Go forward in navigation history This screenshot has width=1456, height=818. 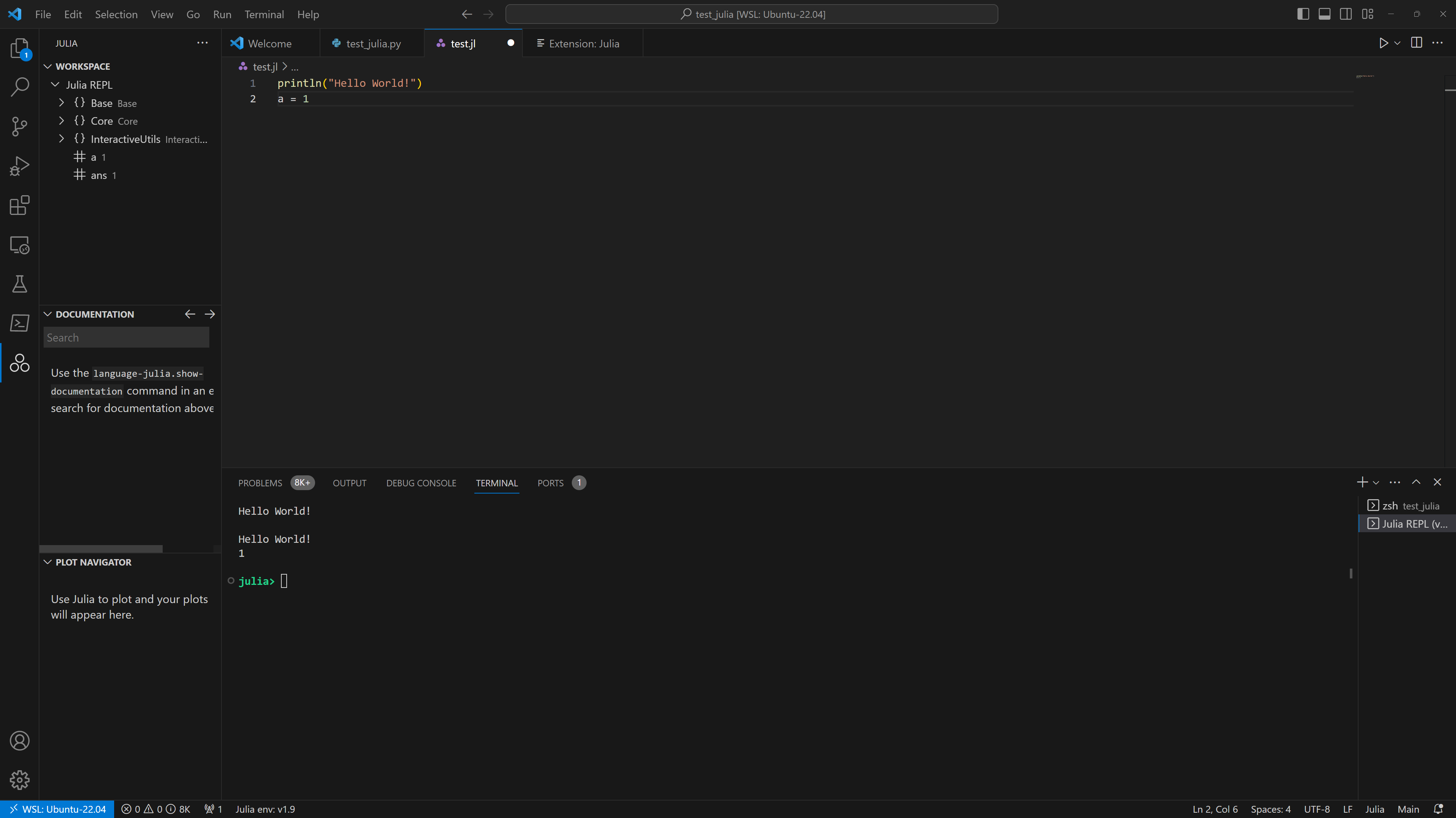pyautogui.click(x=488, y=14)
